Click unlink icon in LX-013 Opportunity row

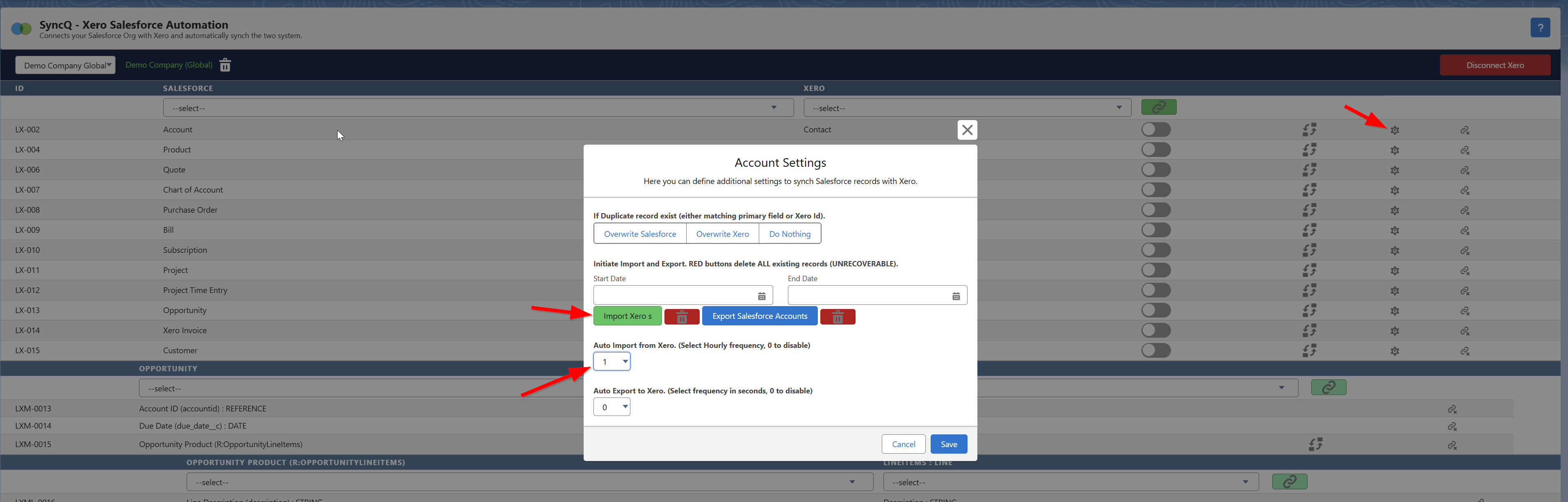click(x=1465, y=311)
